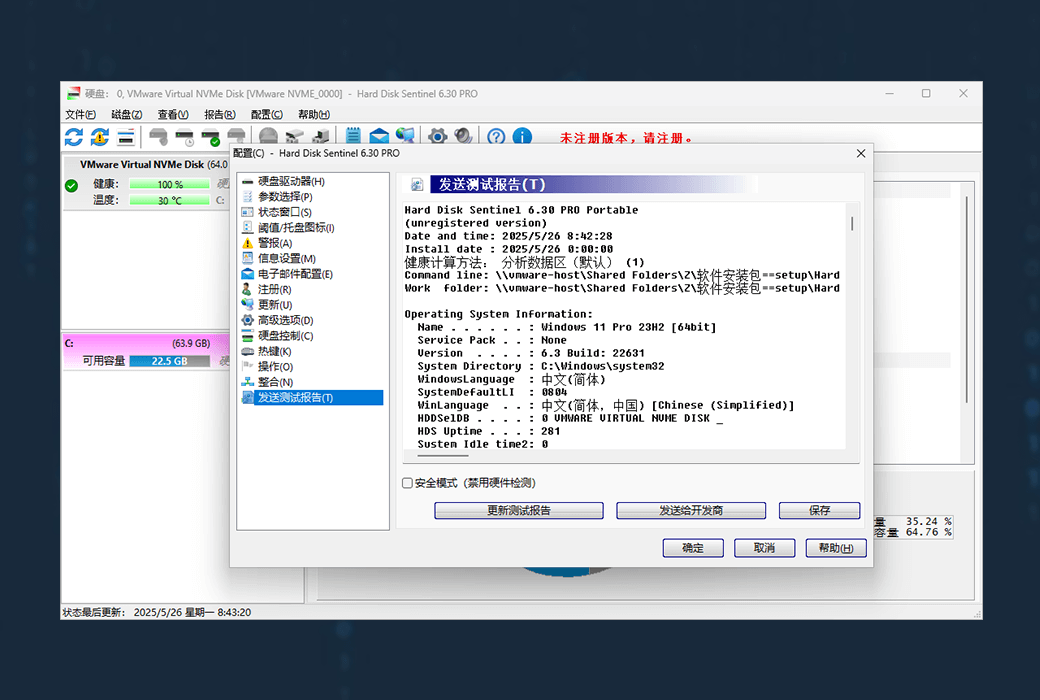Click the report page icon beside 发送测试报告 header
Screen dimensions: 1040x700
click(x=417, y=184)
